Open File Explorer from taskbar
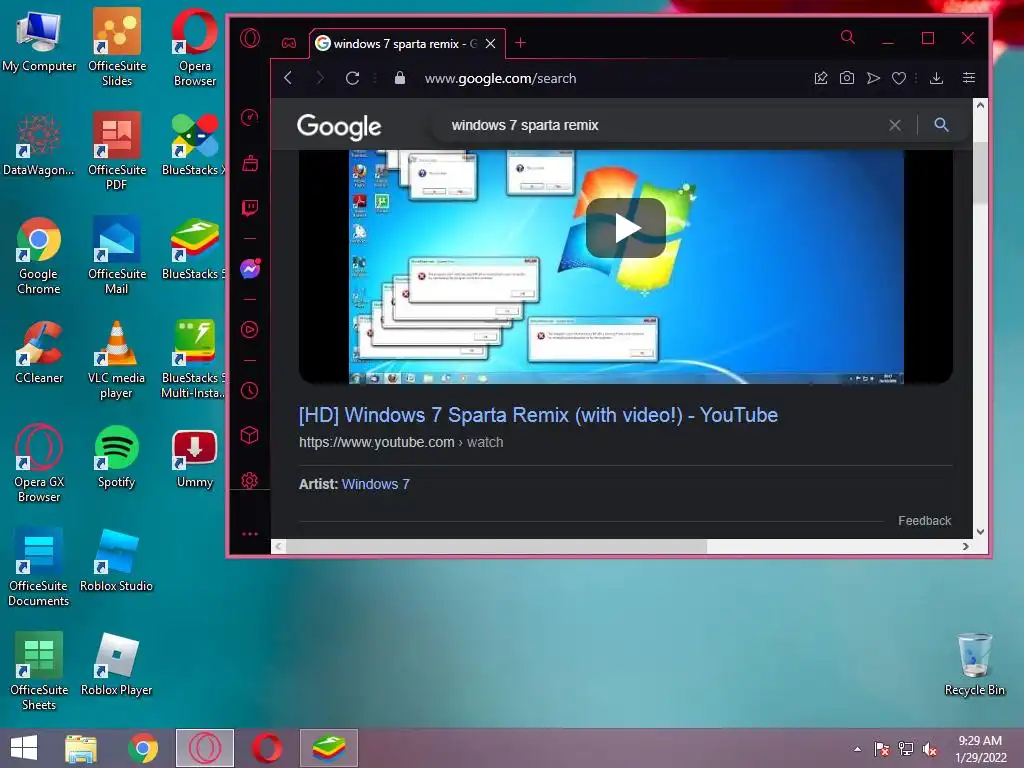 point(81,748)
